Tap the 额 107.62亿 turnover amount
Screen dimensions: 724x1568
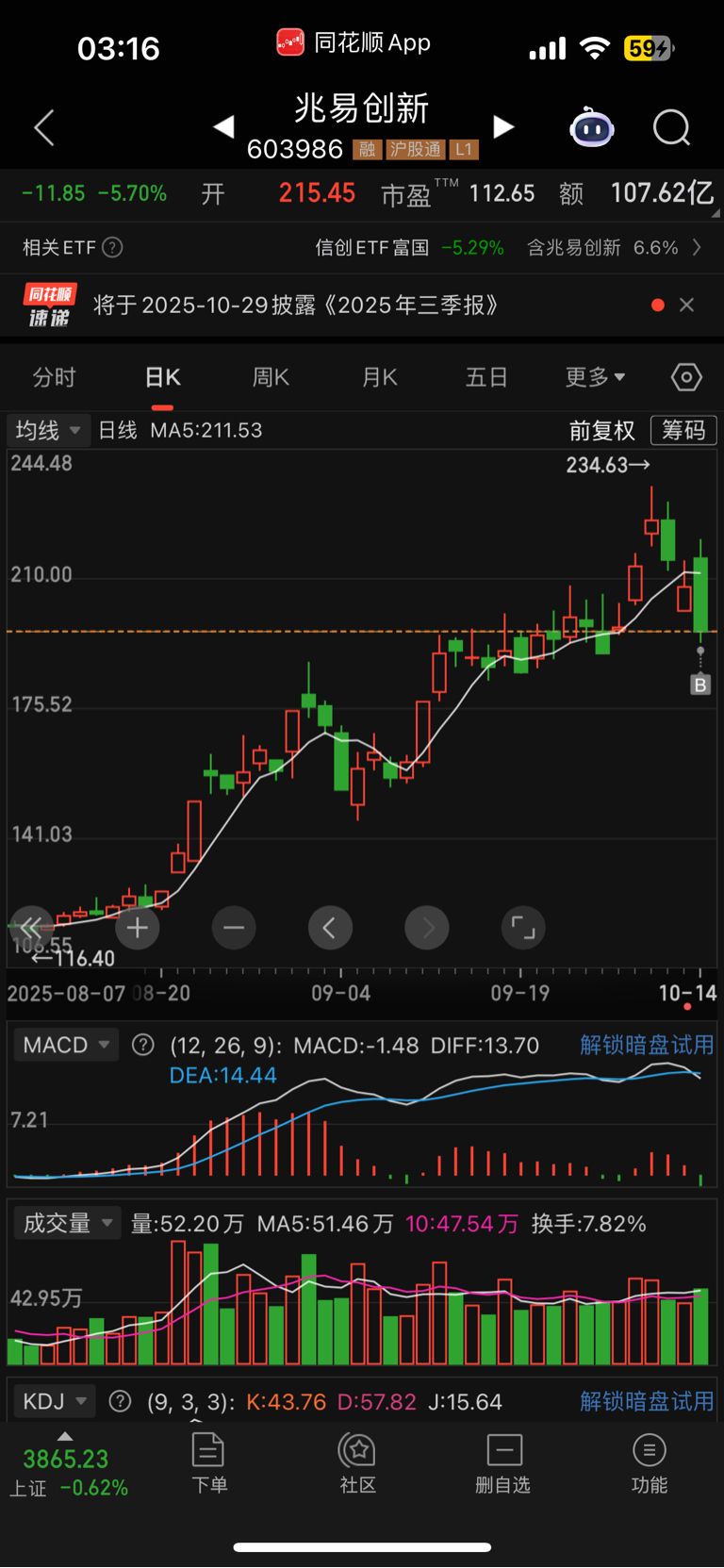tap(636, 193)
